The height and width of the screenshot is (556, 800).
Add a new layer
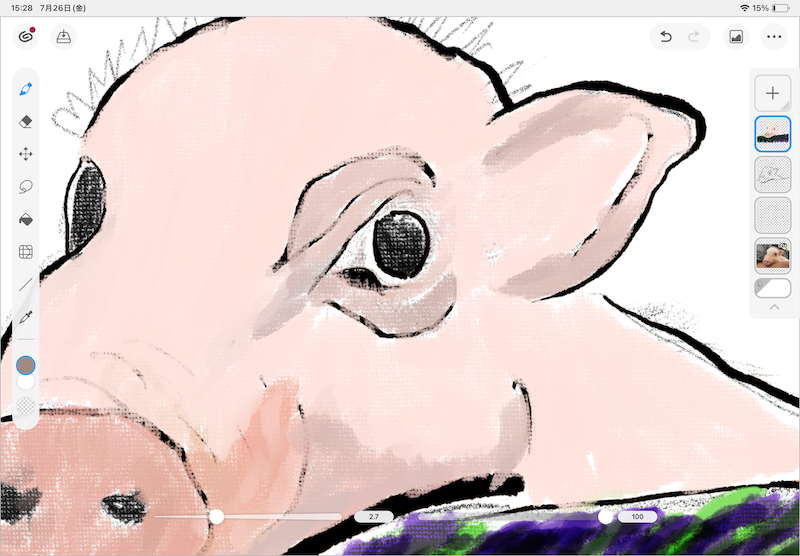(772, 93)
